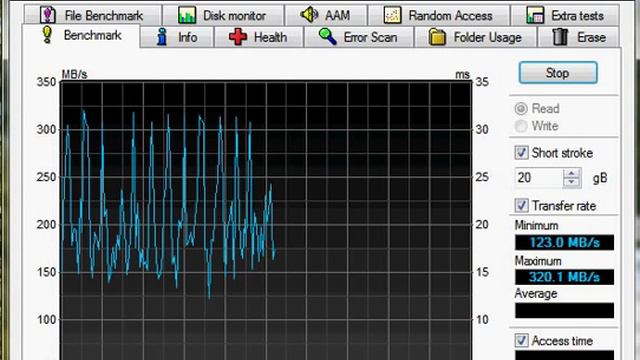Click the MB/s axis label
Screen dimensions: 640x360
tap(74, 74)
